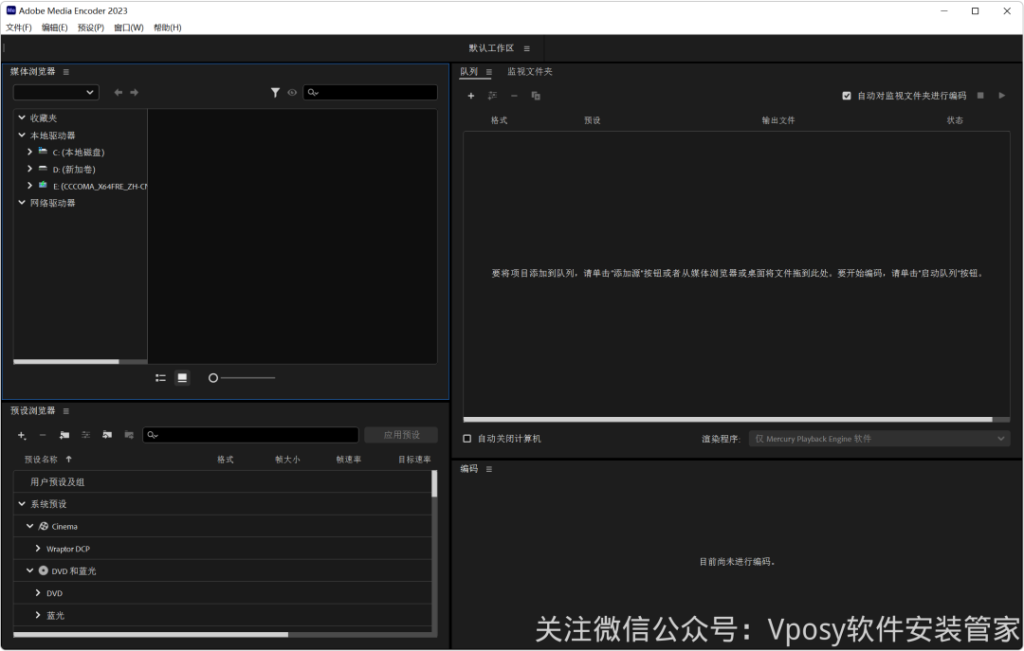Viewport: 1024px width, 651px height.
Task: Open add output settings icon in queue
Action: (x=492, y=96)
